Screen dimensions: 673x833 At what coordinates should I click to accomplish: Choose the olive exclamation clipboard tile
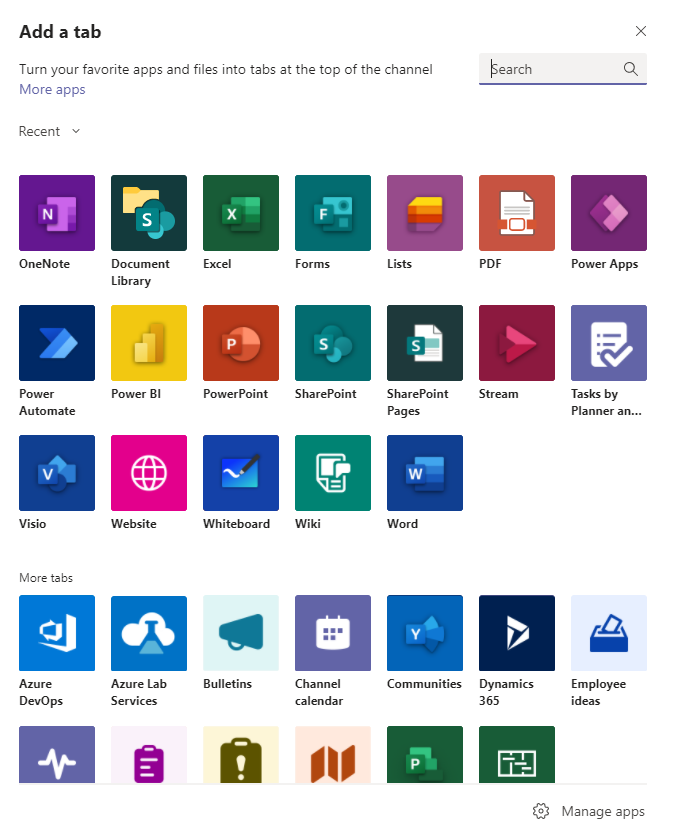(241, 754)
